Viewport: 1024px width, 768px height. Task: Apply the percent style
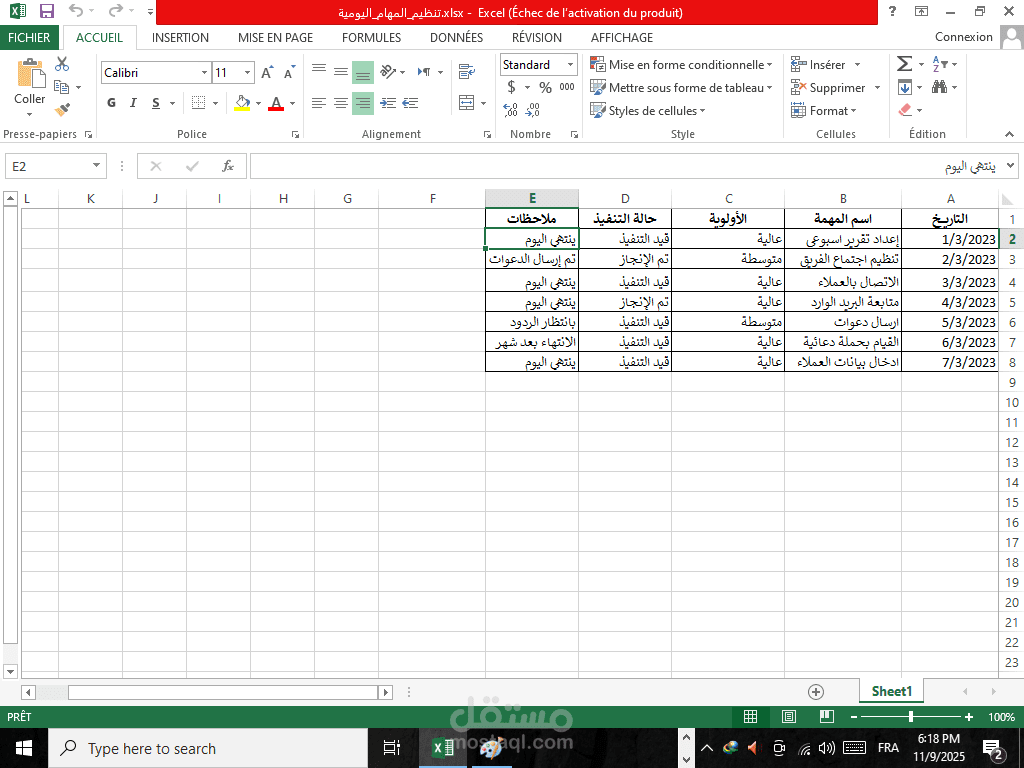545,87
